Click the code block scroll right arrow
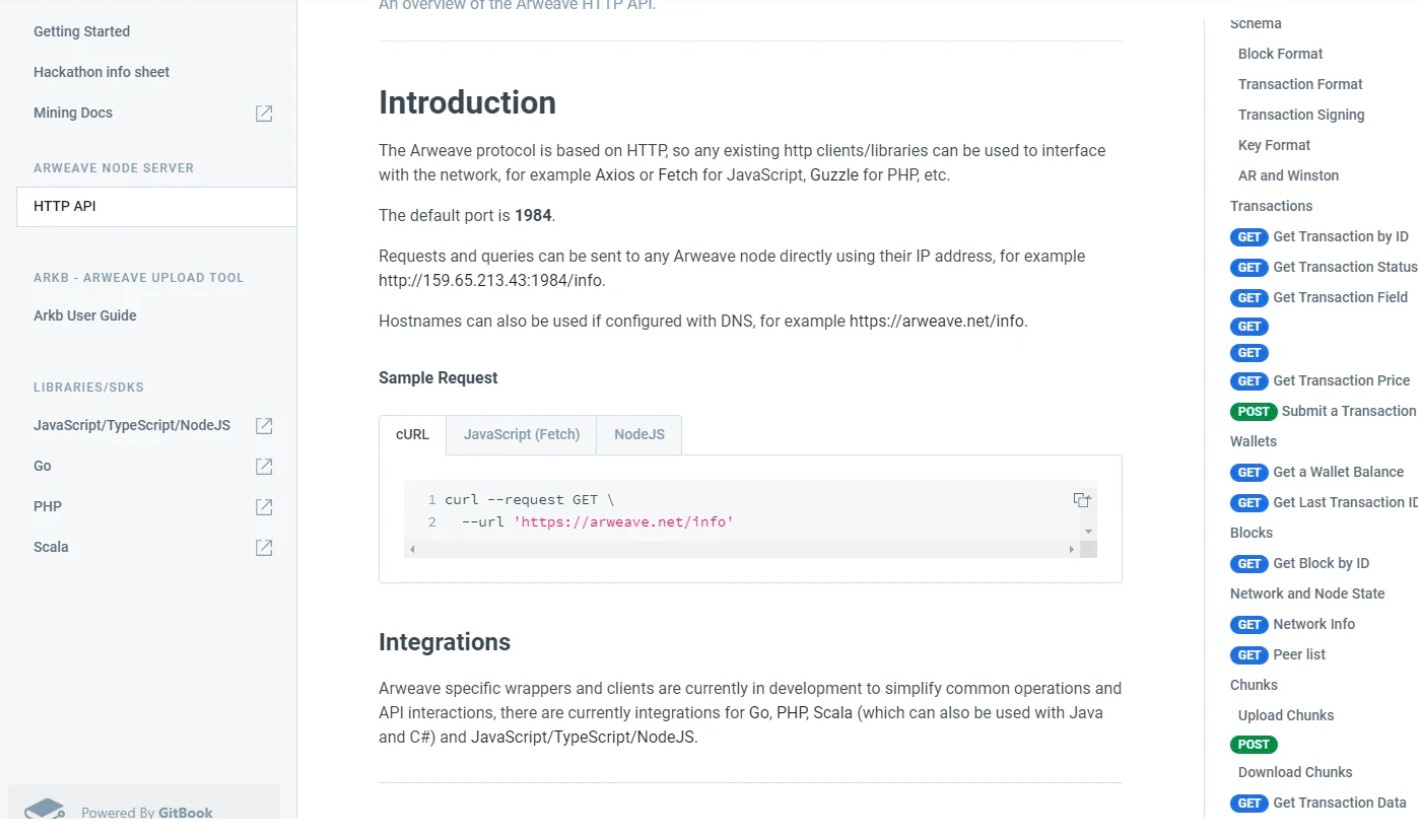1418x822 pixels. pyautogui.click(x=1072, y=550)
